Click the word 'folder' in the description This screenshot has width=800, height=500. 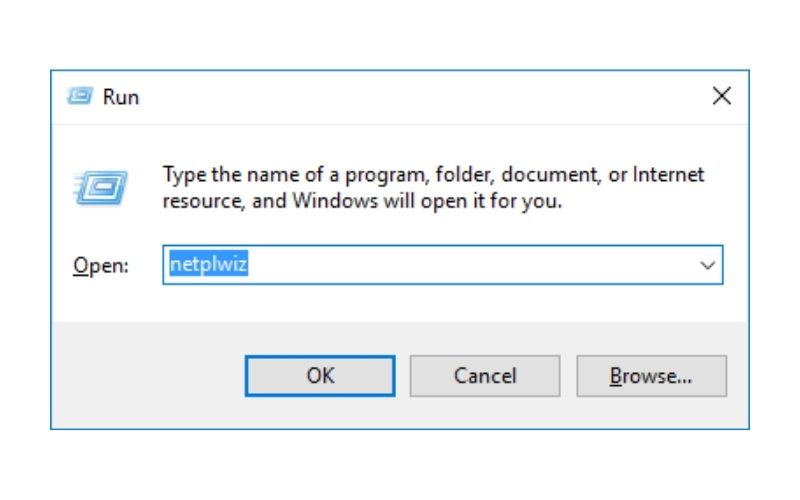point(465,175)
